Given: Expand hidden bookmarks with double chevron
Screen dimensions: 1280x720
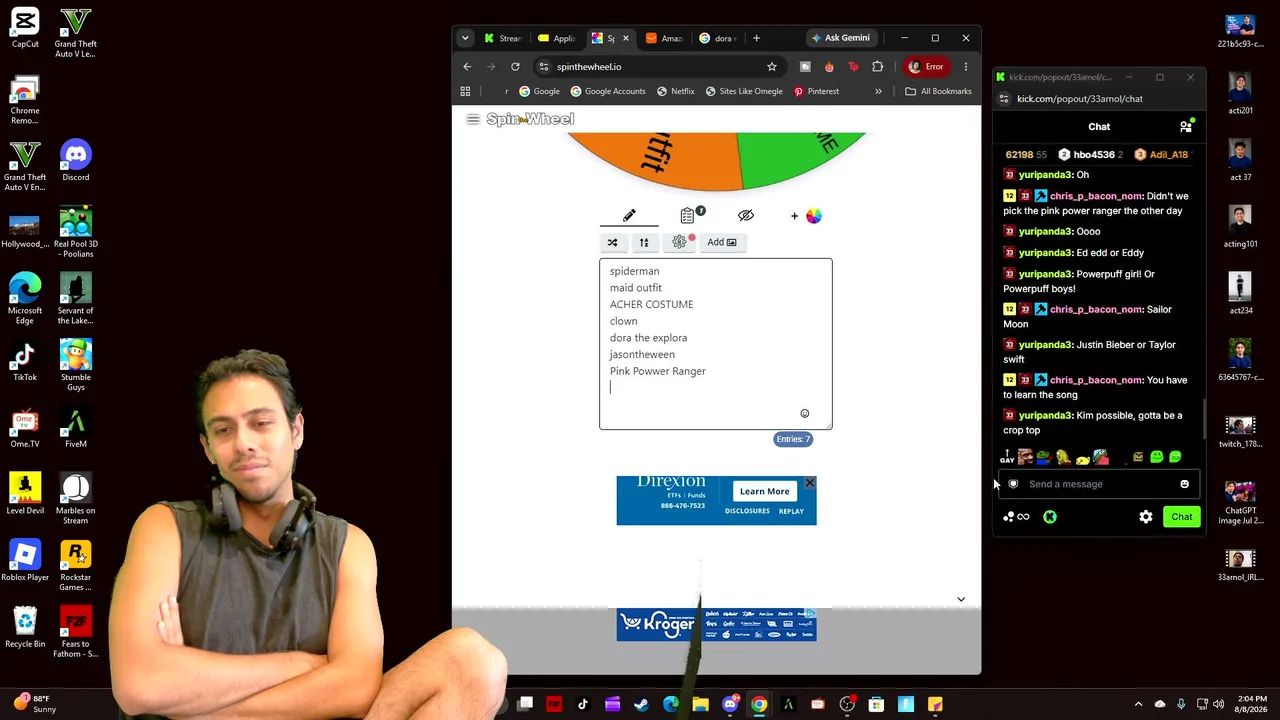Looking at the screenshot, I should (878, 91).
